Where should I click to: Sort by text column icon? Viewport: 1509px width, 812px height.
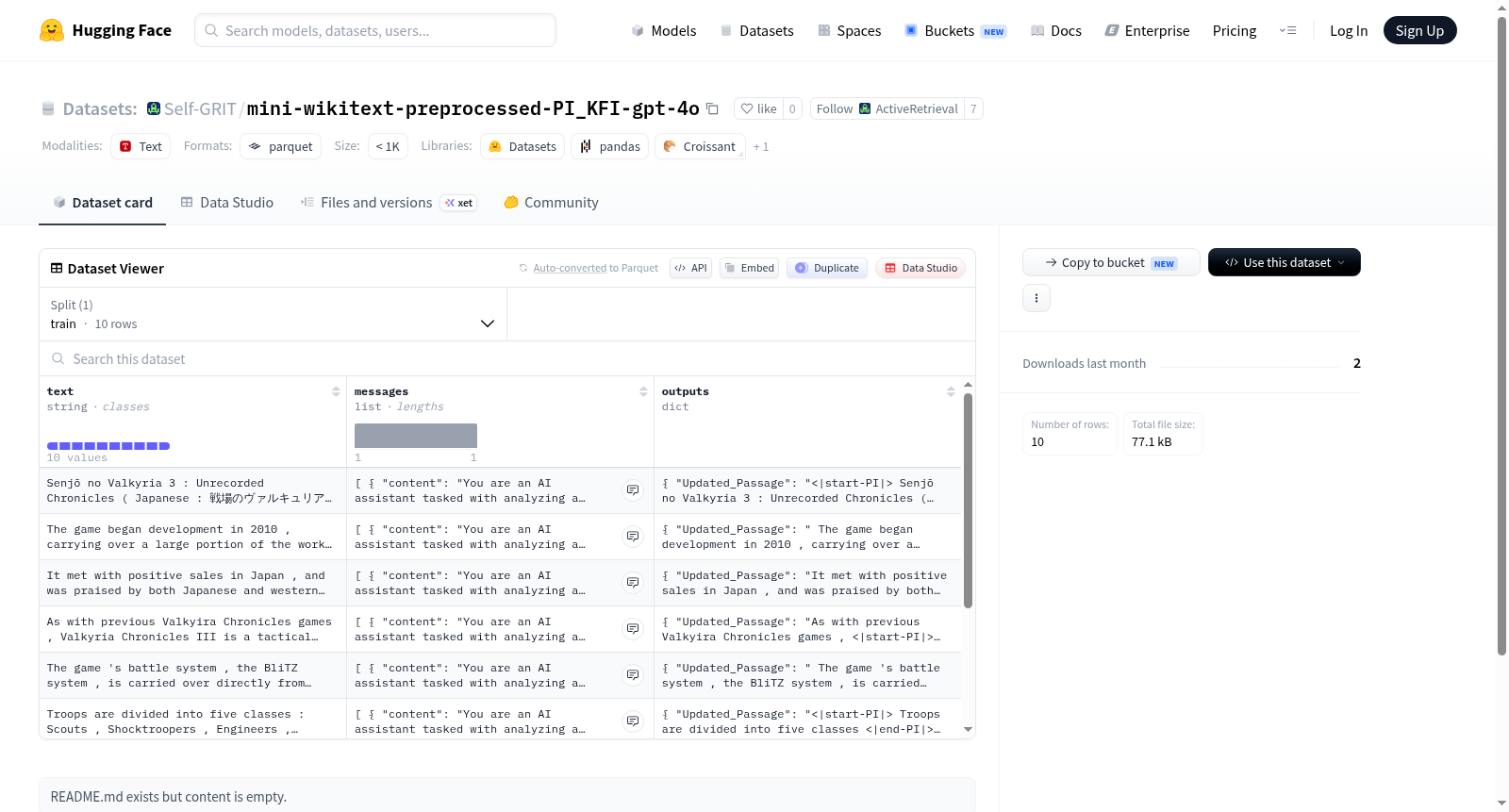(336, 391)
